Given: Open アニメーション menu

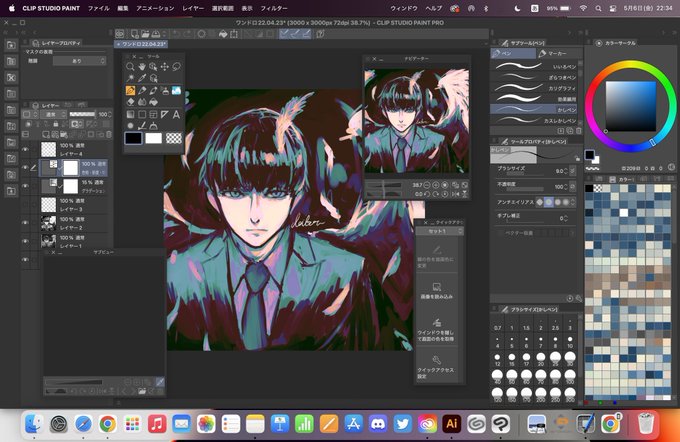Looking at the screenshot, I should click(x=155, y=8).
